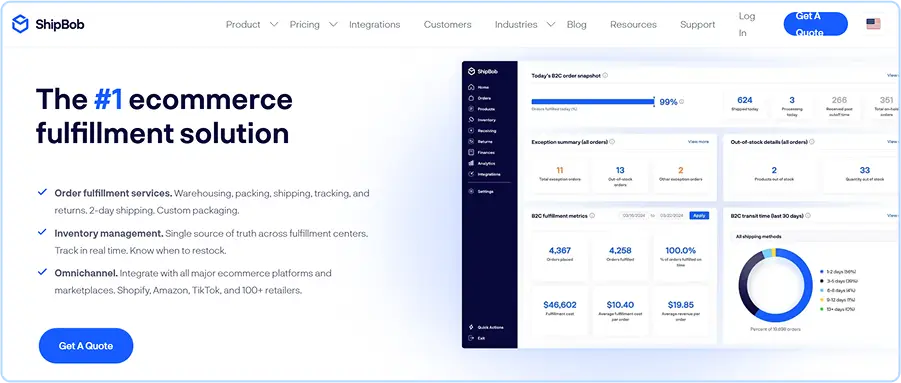Image resolution: width=901 pixels, height=383 pixels.
Task: Click Apply button in B2C fulfillment metrics
Action: click(699, 216)
